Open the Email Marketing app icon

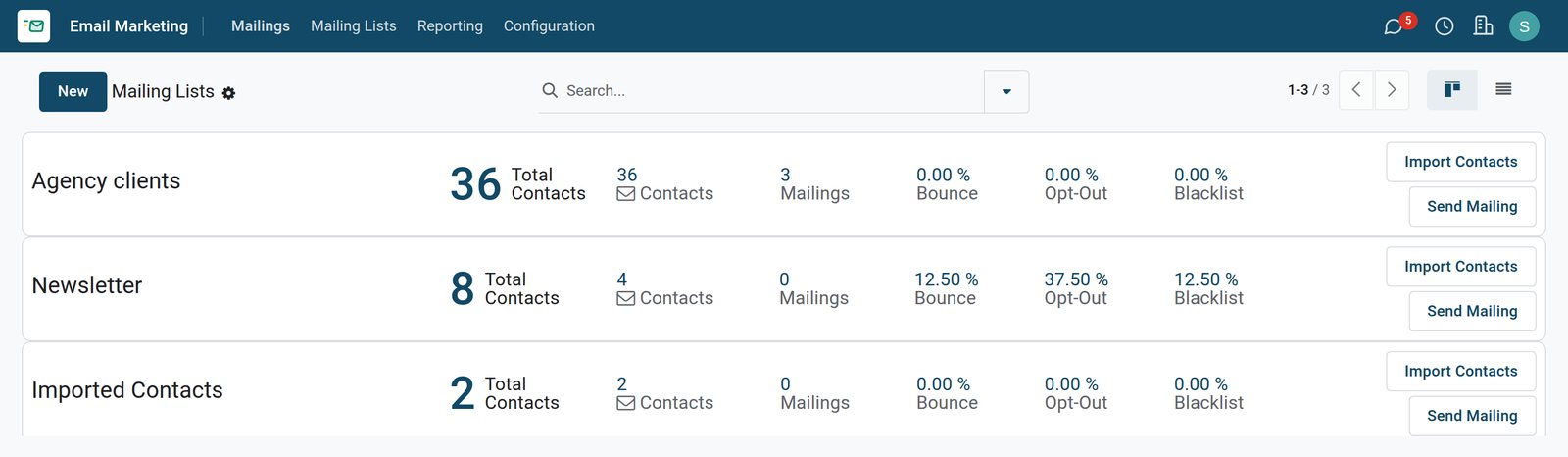33,25
